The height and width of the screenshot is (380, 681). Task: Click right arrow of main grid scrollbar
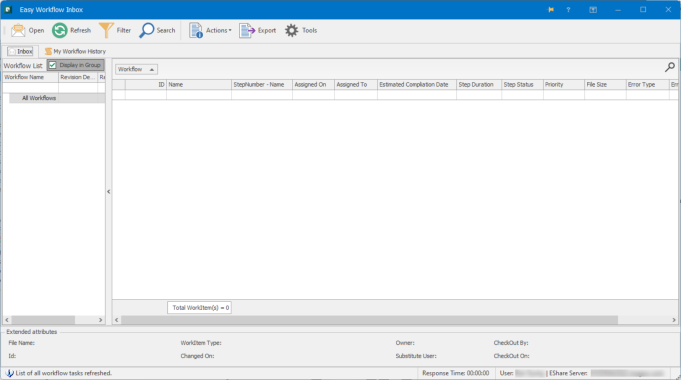pyautogui.click(x=674, y=320)
